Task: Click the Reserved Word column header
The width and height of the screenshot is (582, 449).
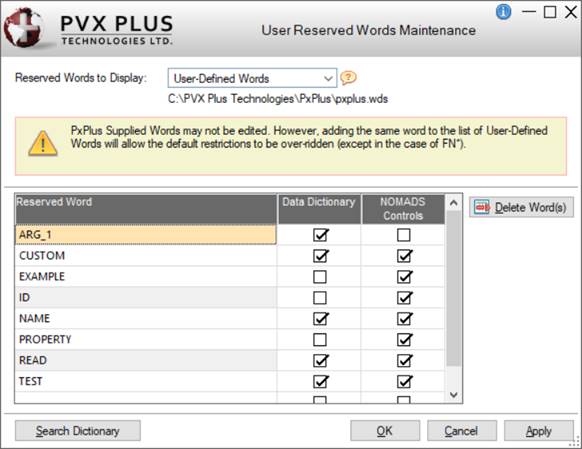Action: tap(146, 209)
